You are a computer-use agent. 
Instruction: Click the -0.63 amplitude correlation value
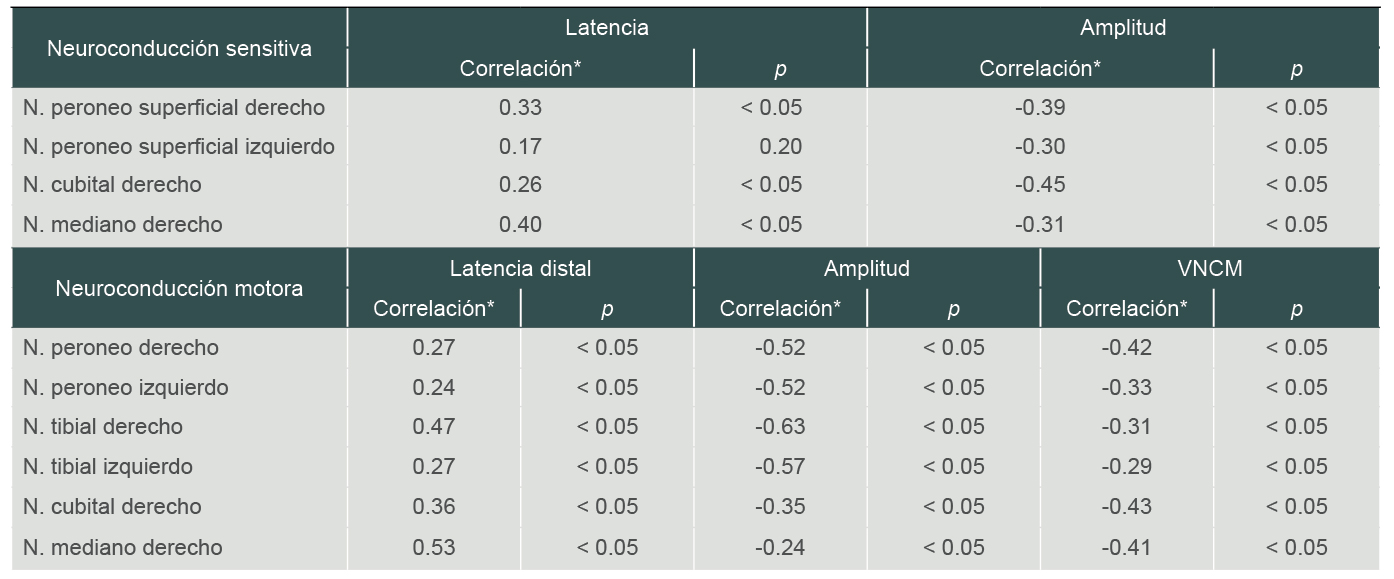click(x=780, y=427)
